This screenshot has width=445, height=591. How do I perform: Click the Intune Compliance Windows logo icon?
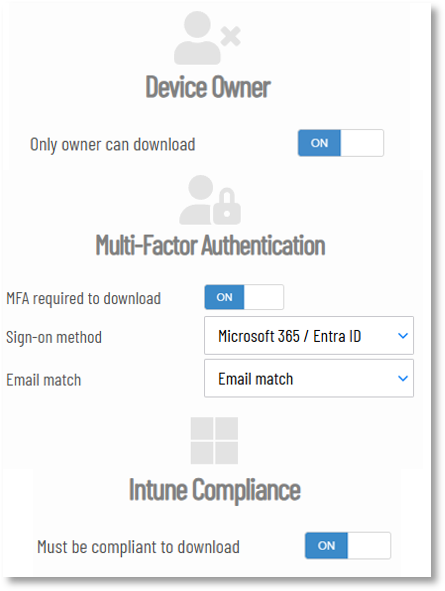[x=214, y=440]
